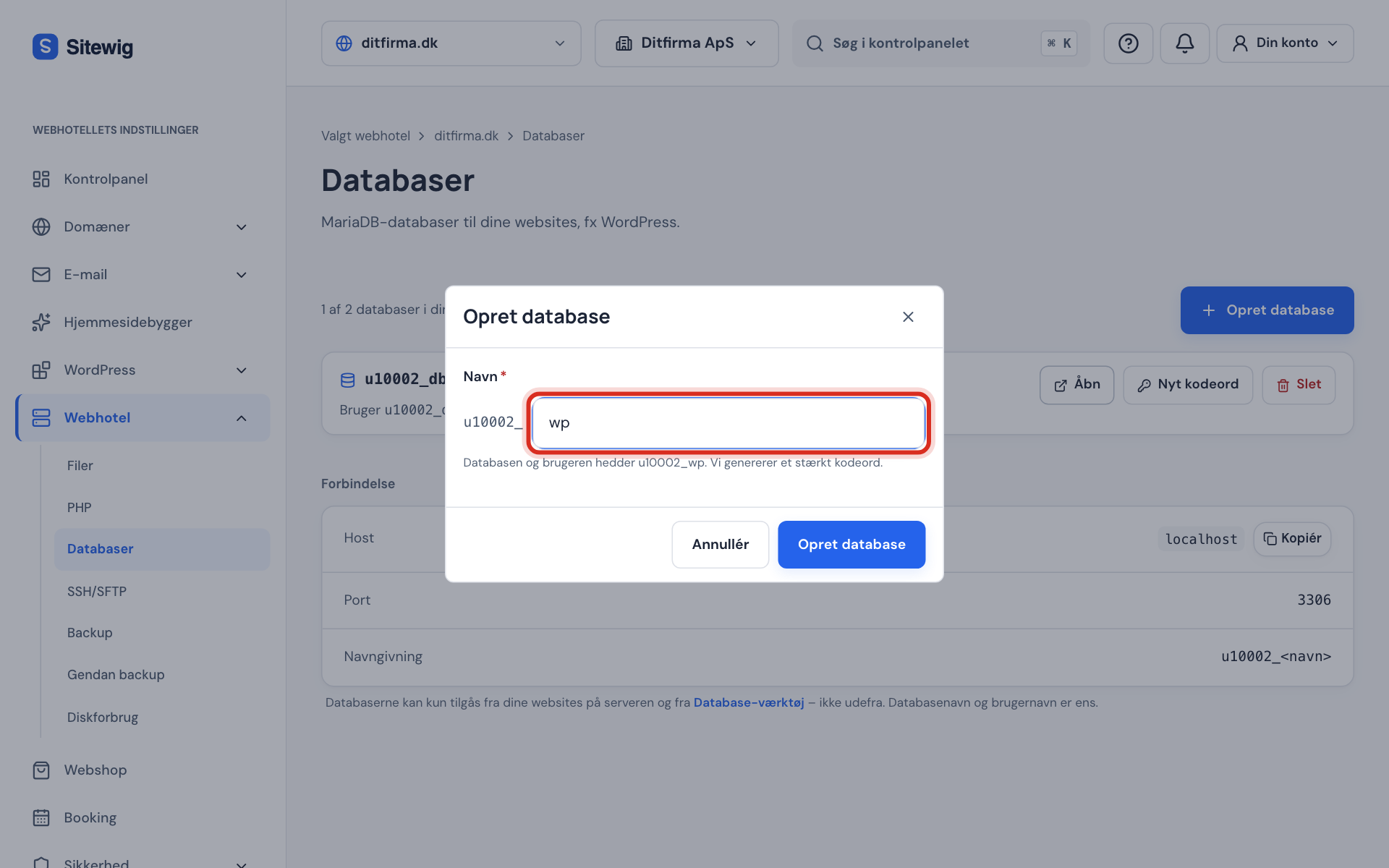This screenshot has height=868, width=1389.
Task: Expand the E-mail sidebar section
Action: tap(143, 274)
